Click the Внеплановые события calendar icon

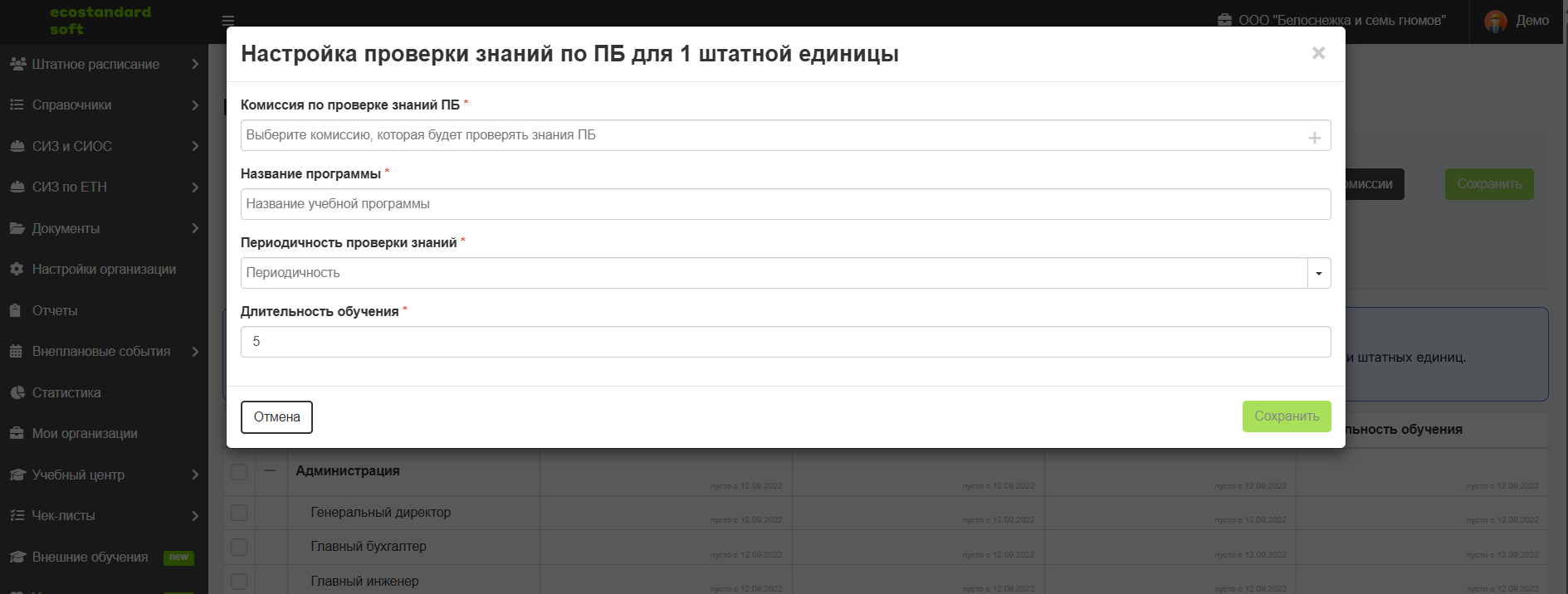16,351
